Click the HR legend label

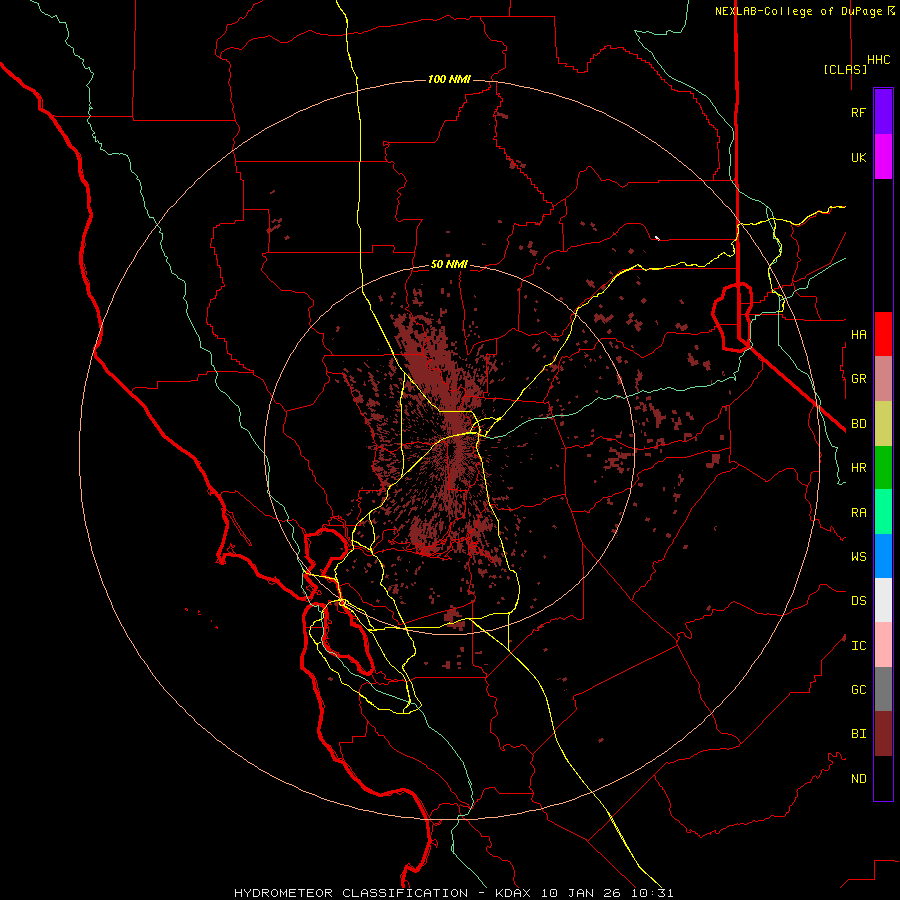coord(858,468)
